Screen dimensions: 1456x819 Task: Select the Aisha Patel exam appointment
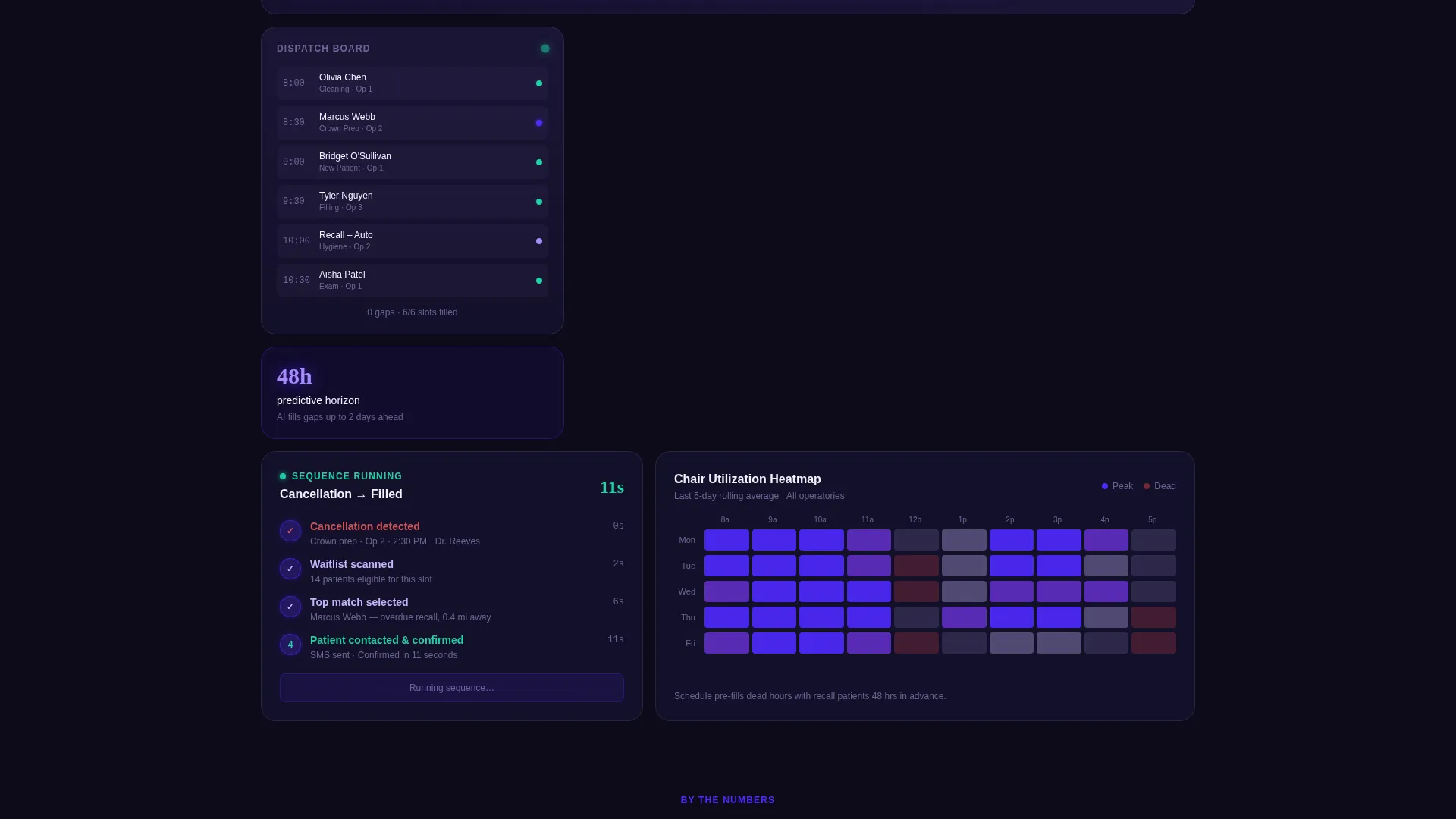click(413, 281)
